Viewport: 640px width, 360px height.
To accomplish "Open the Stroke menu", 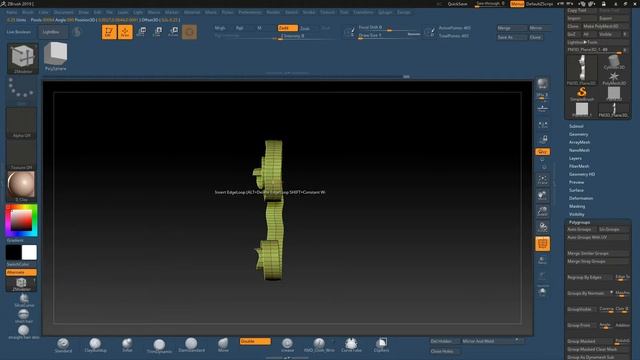I will (309, 12).
